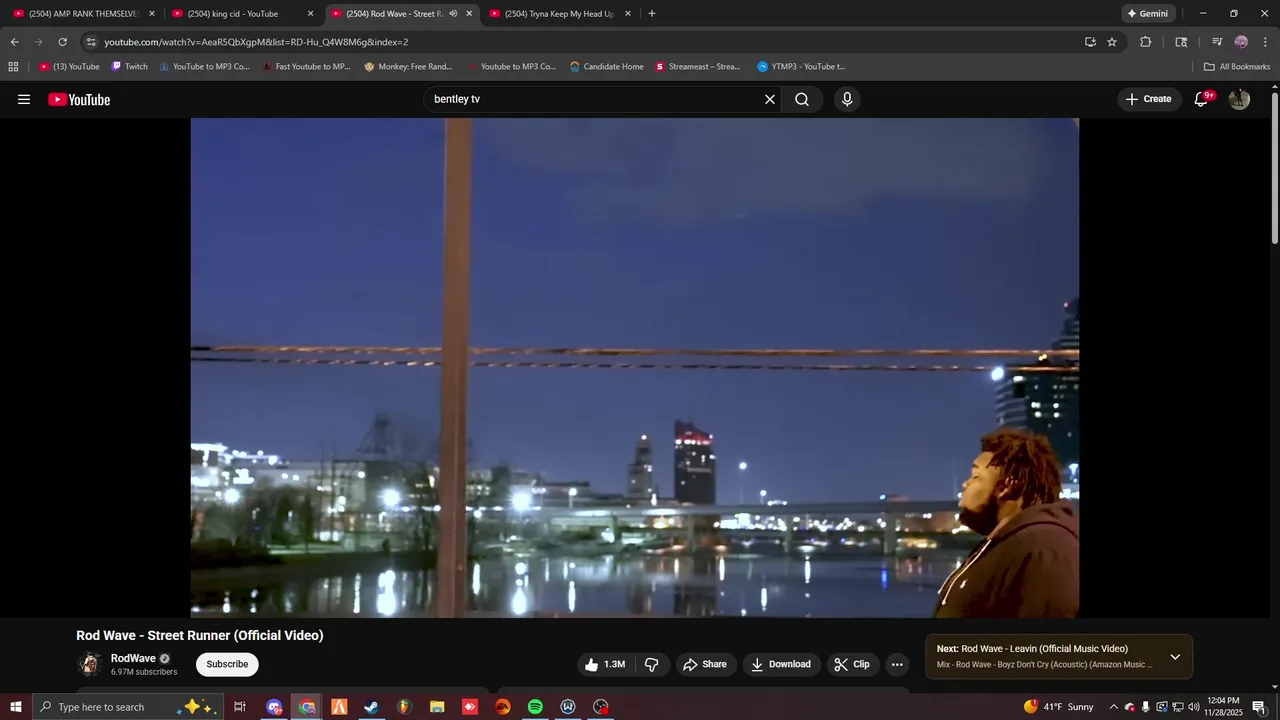
Task: Share the video
Action: tap(705, 664)
